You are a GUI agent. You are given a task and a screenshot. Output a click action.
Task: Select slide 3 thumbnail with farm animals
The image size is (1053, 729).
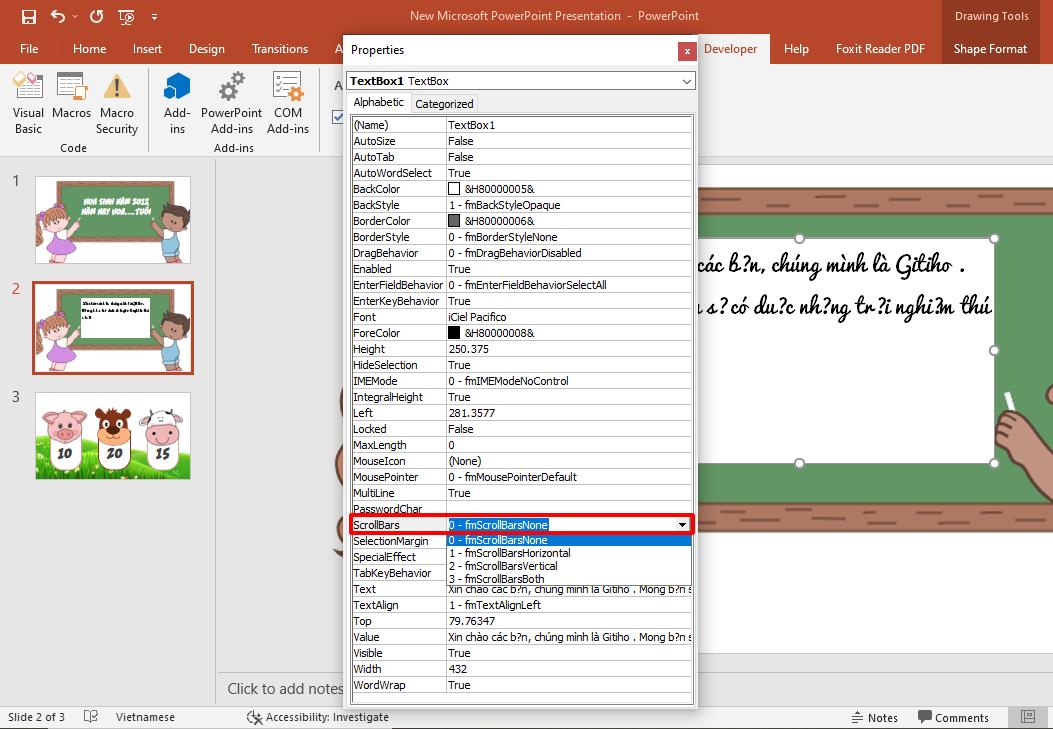112,436
